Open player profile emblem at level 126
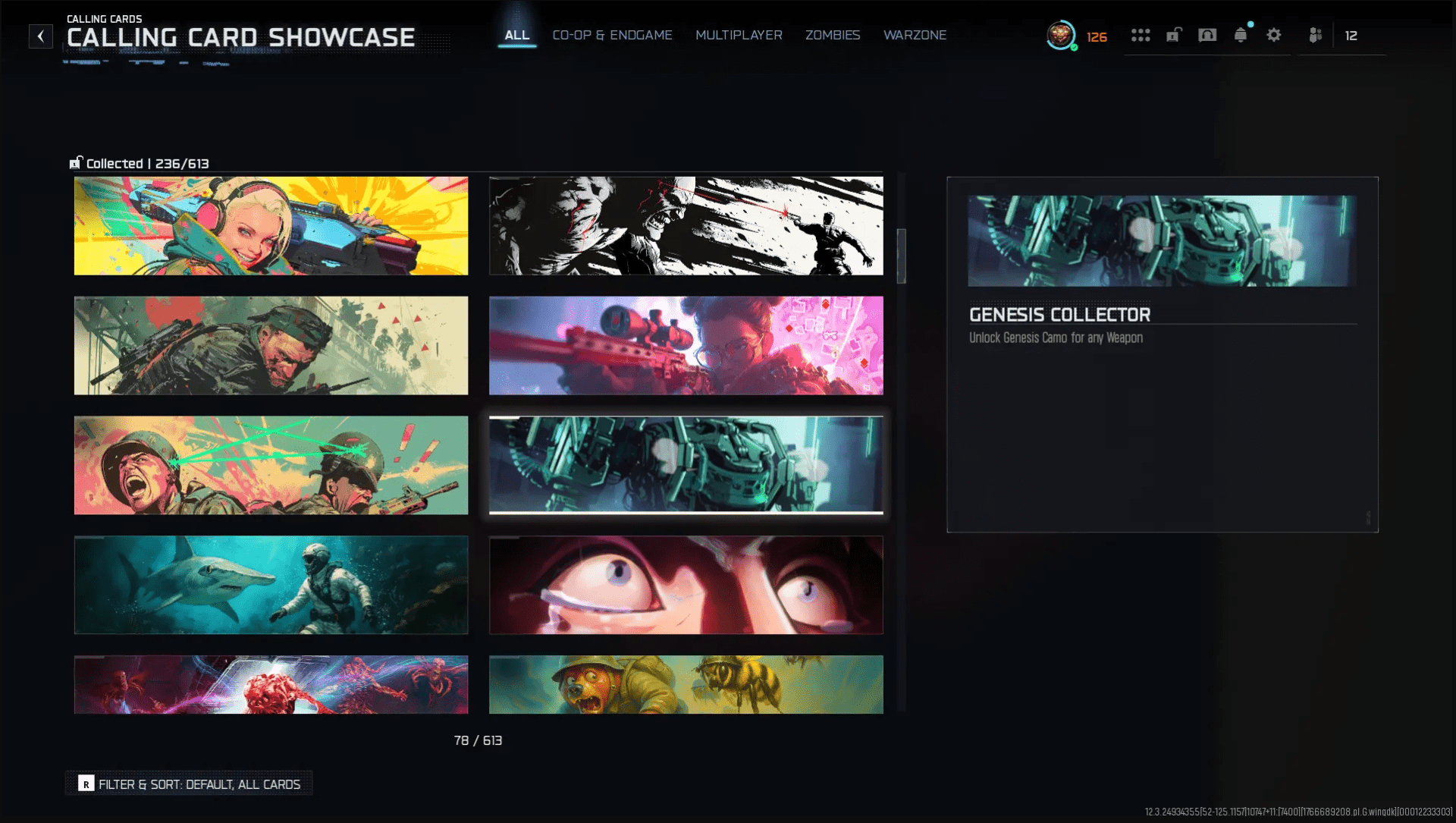This screenshot has width=1456, height=823. [x=1061, y=35]
